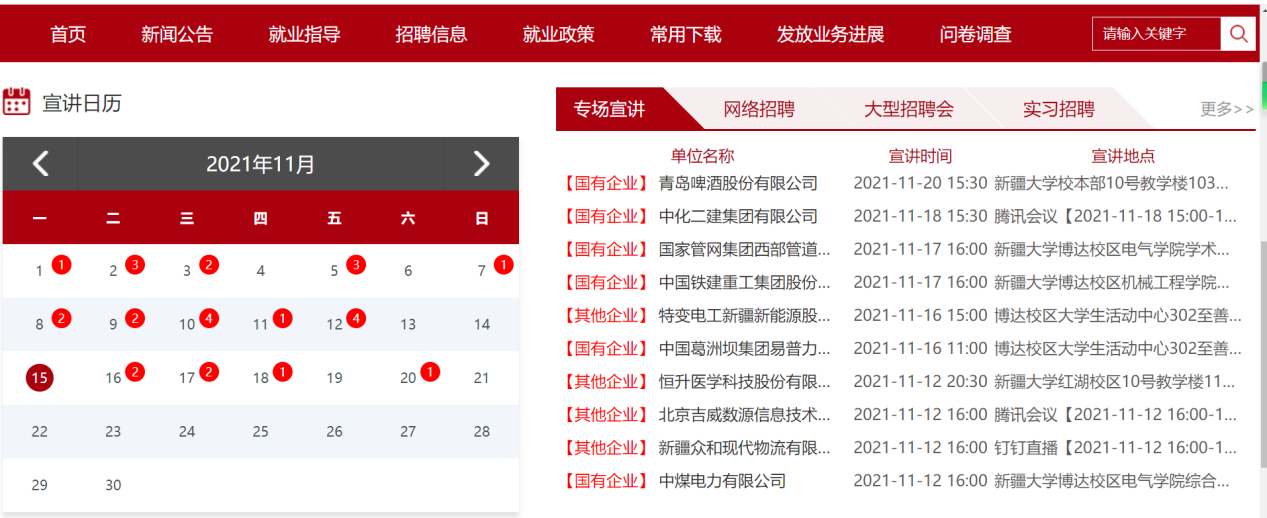Open the 招聘信息 menu
Image resolution: width=1267 pixels, height=518 pixels.
431,34
